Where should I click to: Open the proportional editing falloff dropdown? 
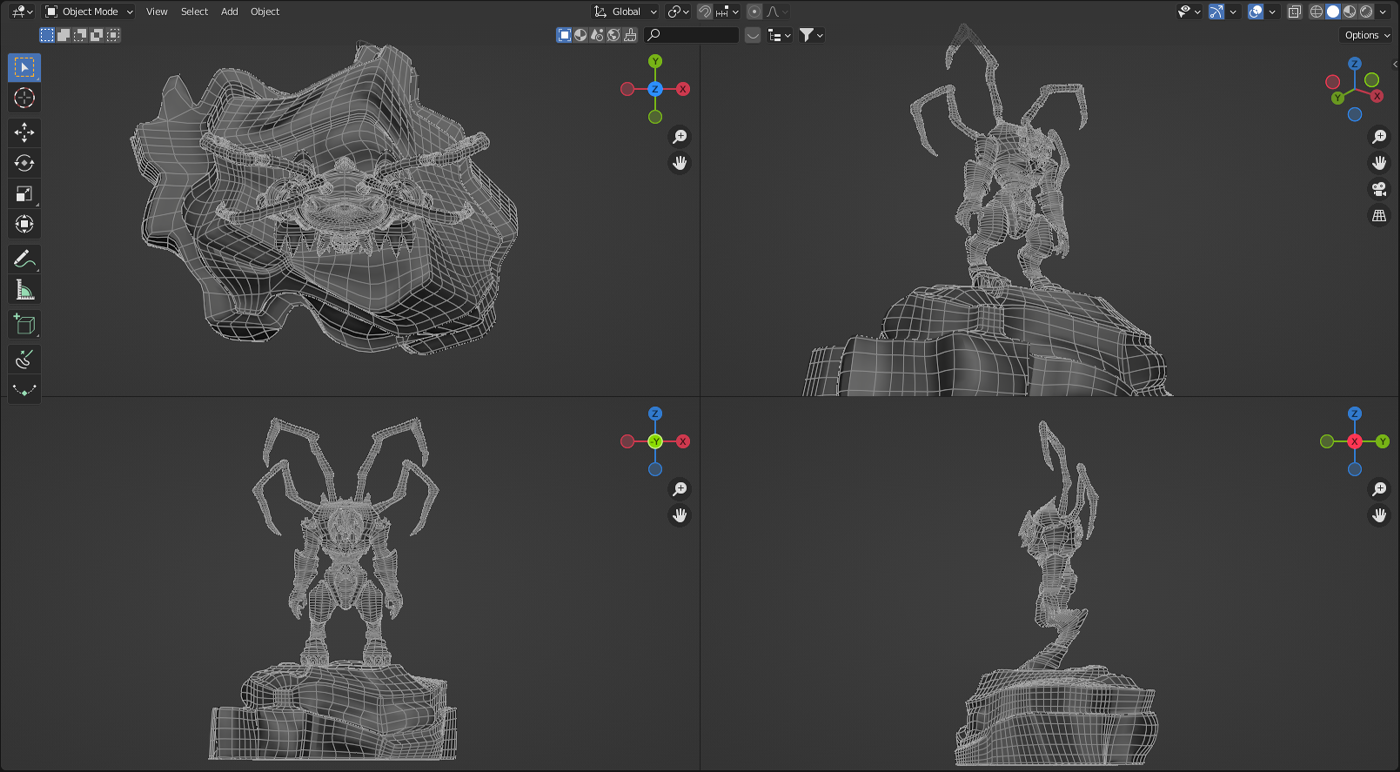coord(777,12)
